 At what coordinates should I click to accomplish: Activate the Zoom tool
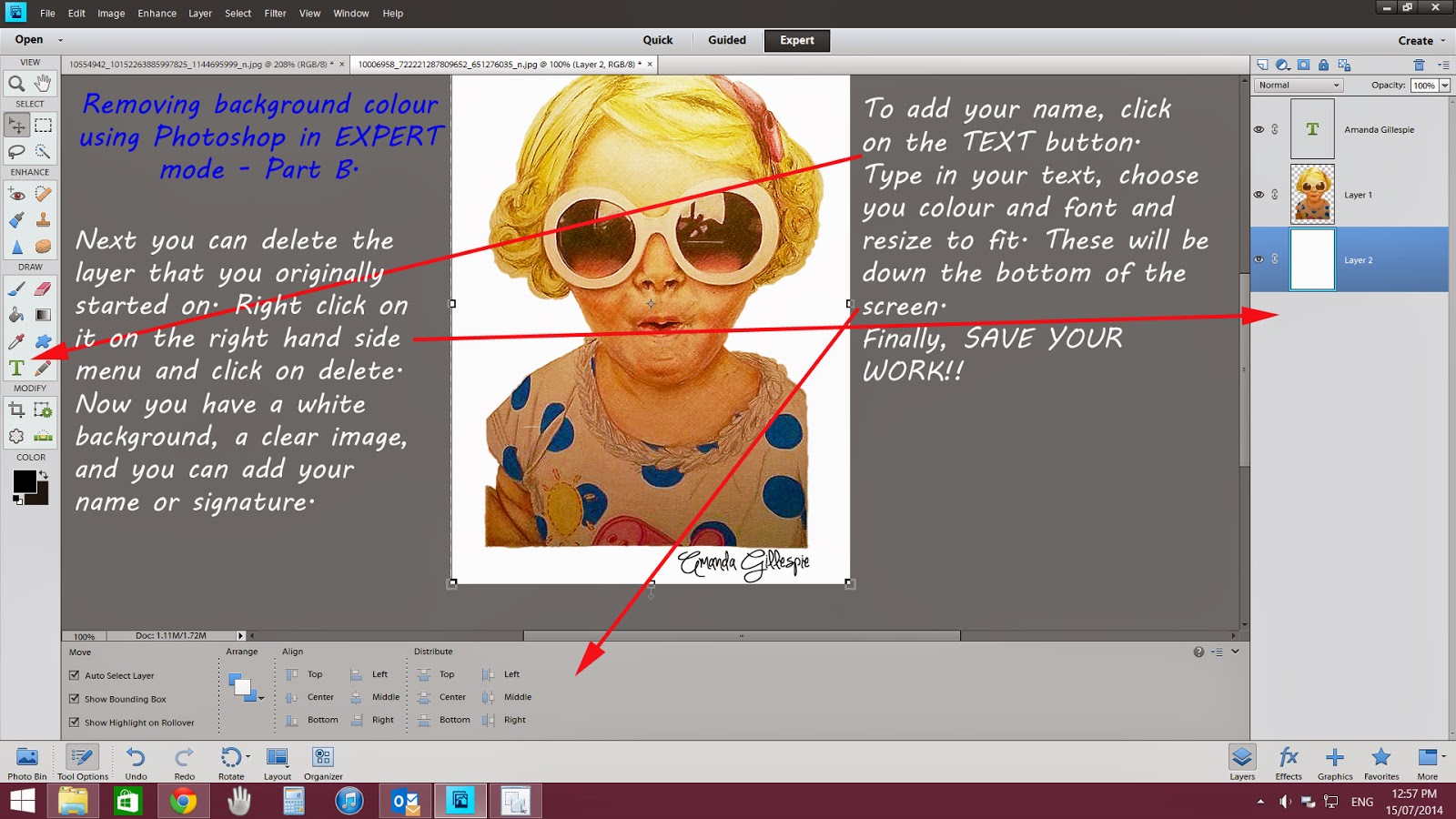coord(18,84)
